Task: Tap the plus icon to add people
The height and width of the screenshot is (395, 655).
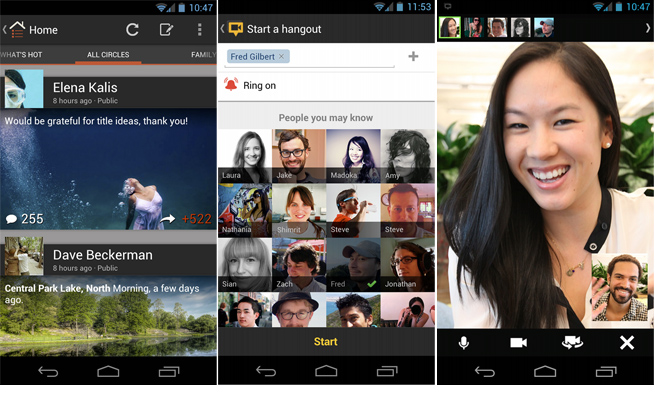Action: click(413, 56)
